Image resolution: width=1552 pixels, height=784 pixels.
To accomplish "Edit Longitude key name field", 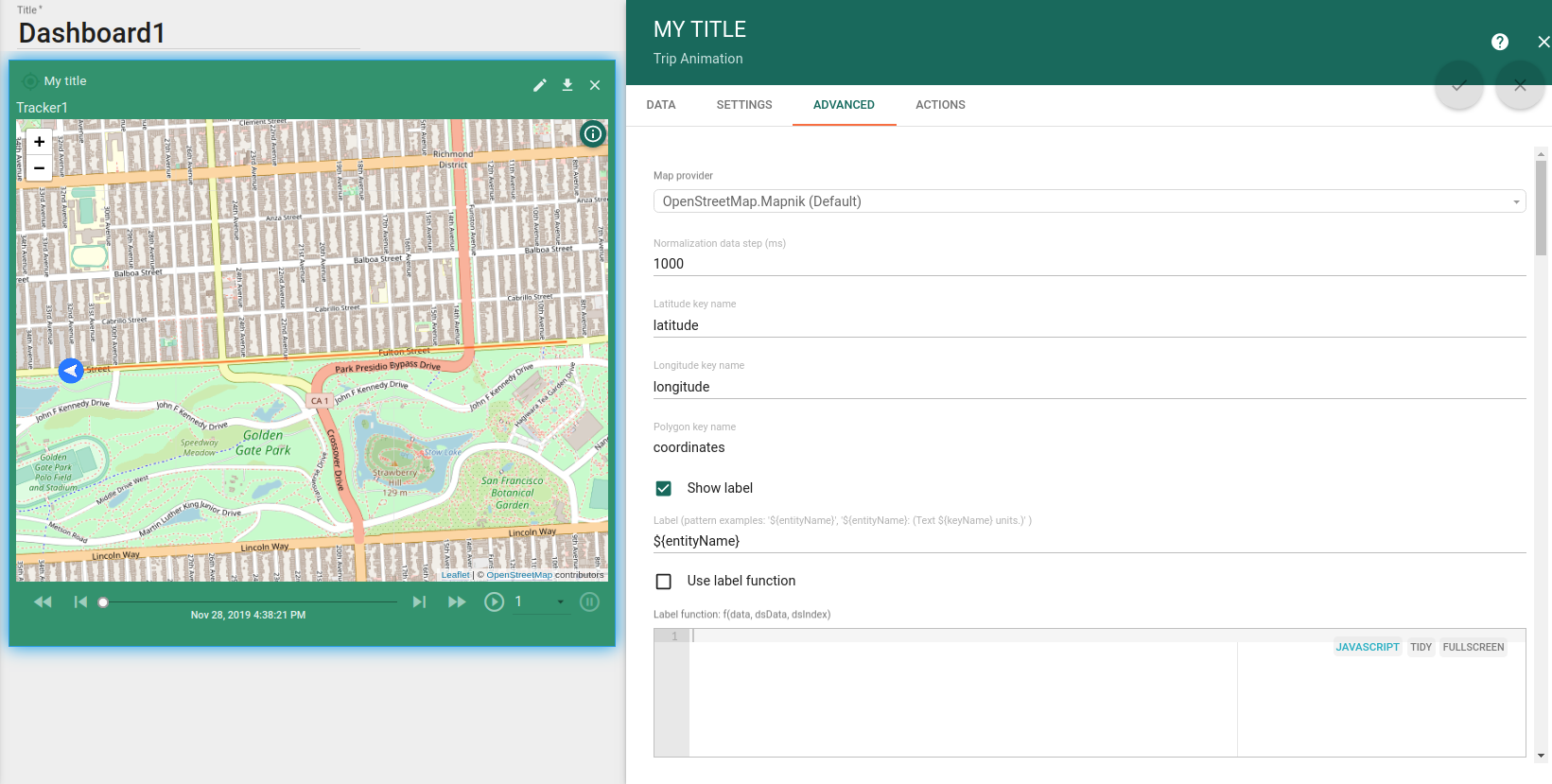I will (1090, 387).
